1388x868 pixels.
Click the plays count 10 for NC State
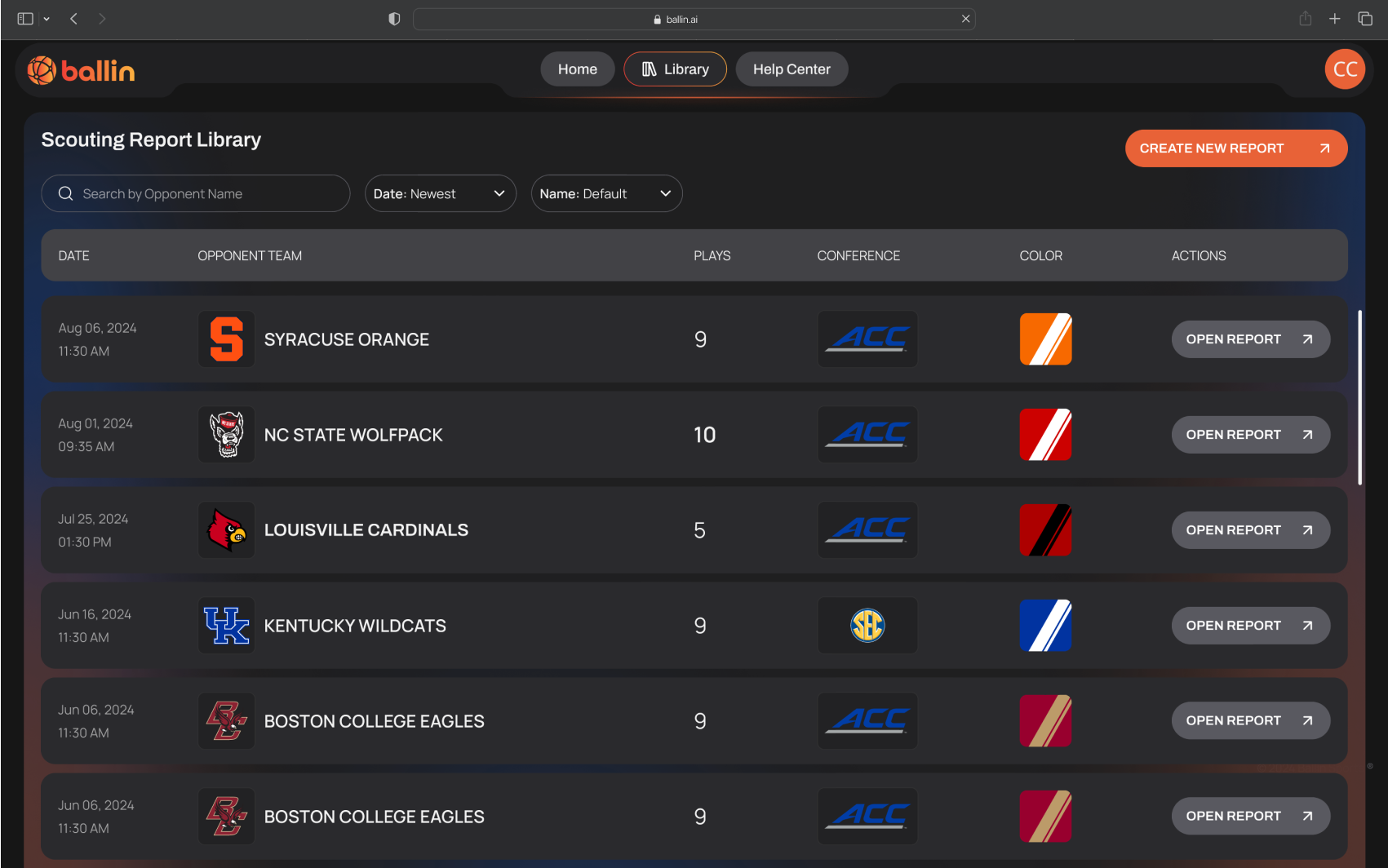705,435
